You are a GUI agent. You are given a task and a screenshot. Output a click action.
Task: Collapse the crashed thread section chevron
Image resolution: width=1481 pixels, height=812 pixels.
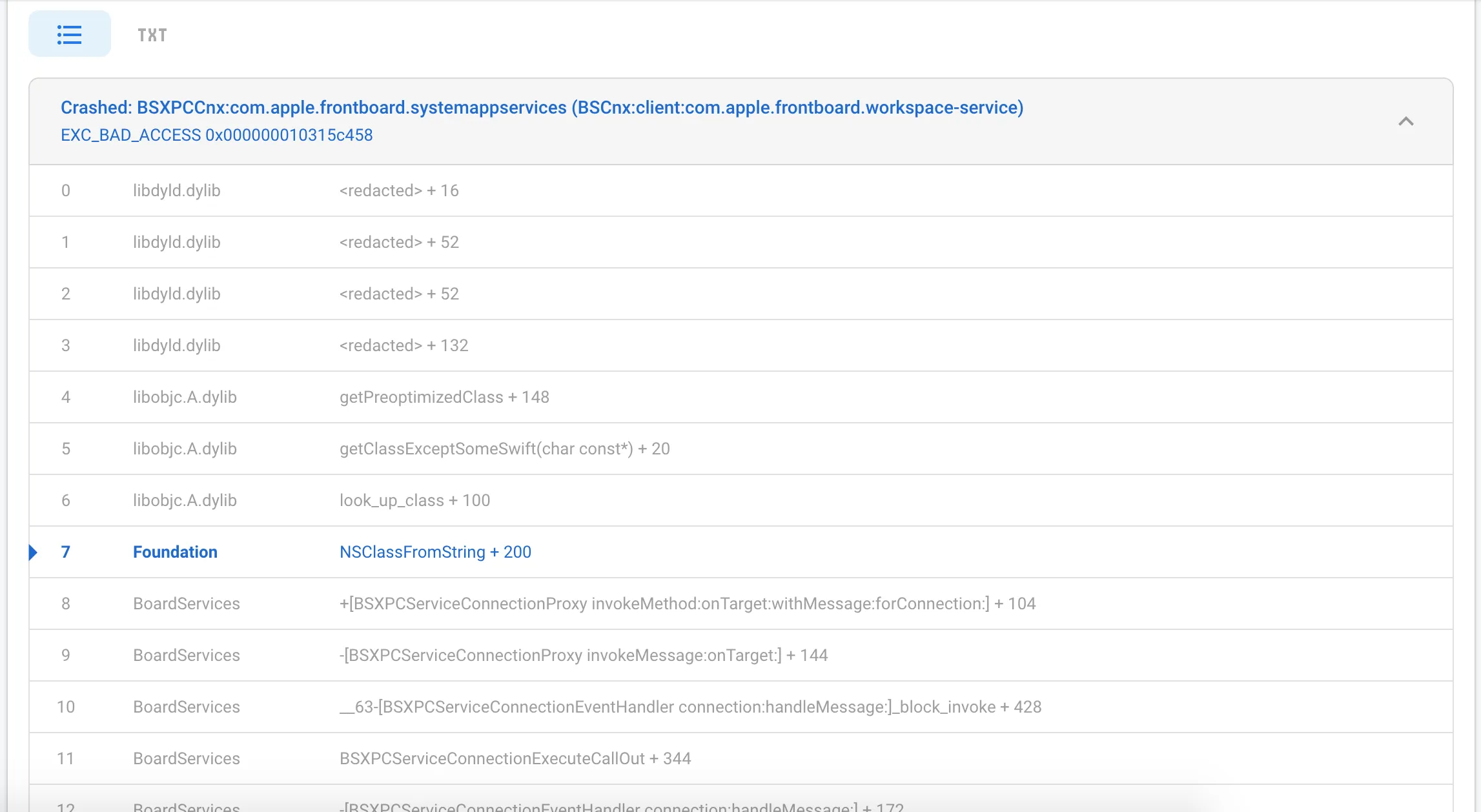tap(1405, 121)
